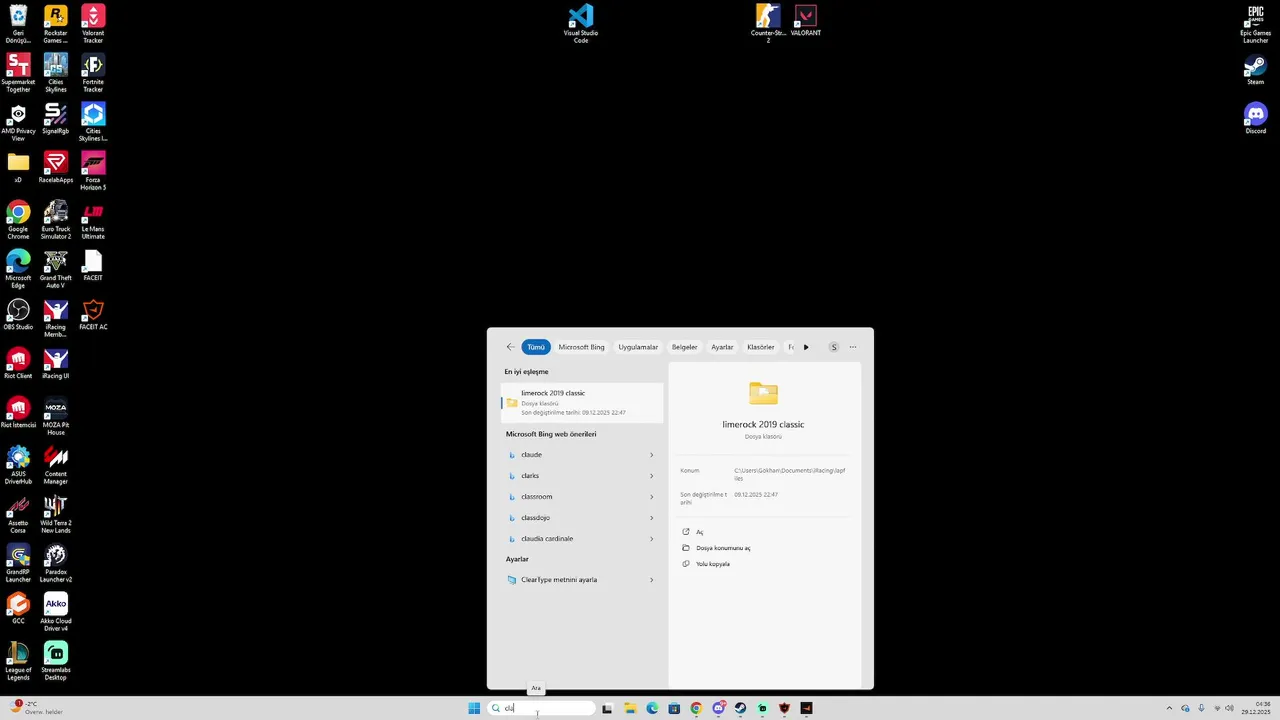This screenshot has height=720, width=1280.
Task: Switch to the Uygulamalar filter tab
Action: pos(638,347)
